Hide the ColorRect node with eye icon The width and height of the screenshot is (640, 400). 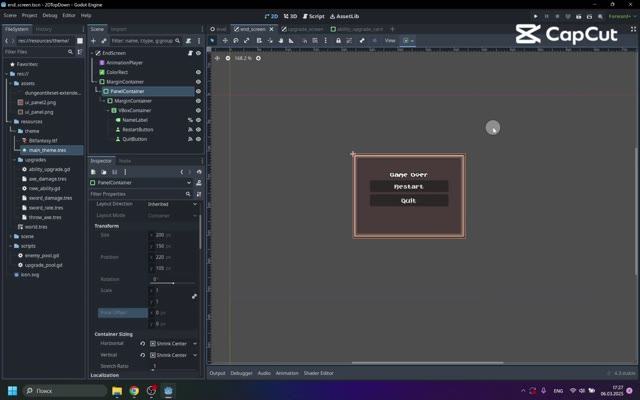198,72
